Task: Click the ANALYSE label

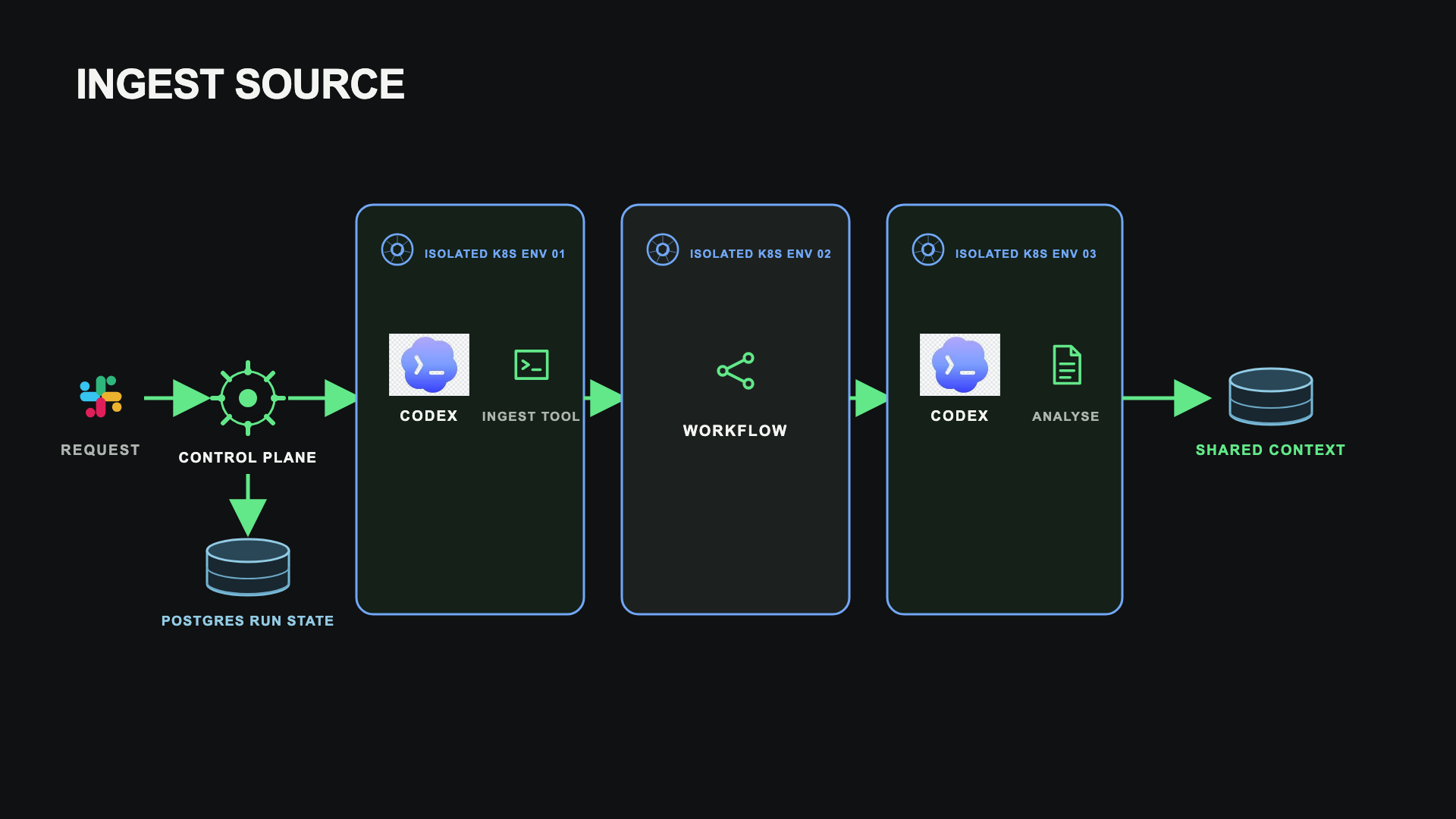Action: pyautogui.click(x=1065, y=416)
